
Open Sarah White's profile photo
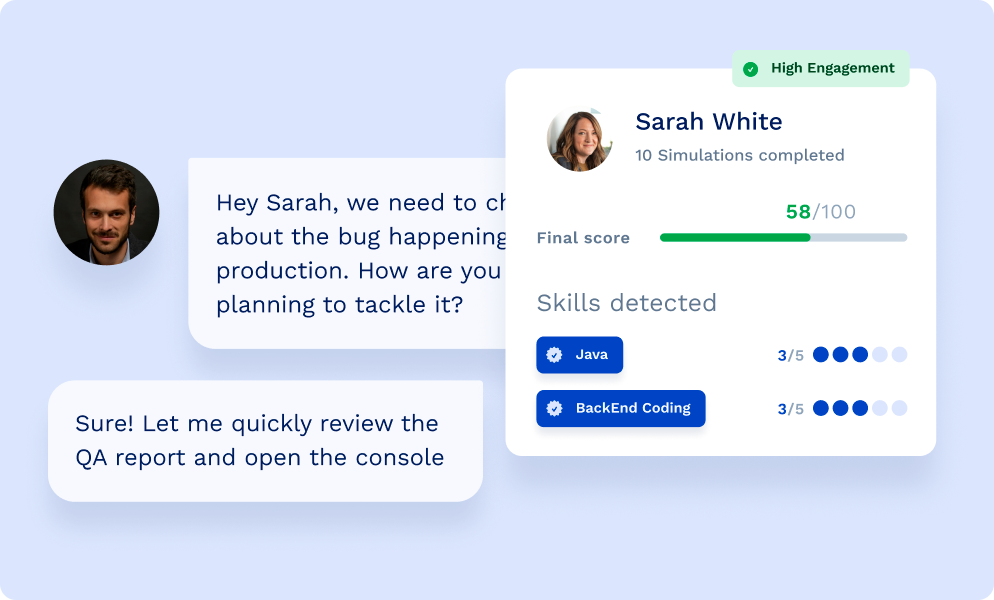point(580,139)
